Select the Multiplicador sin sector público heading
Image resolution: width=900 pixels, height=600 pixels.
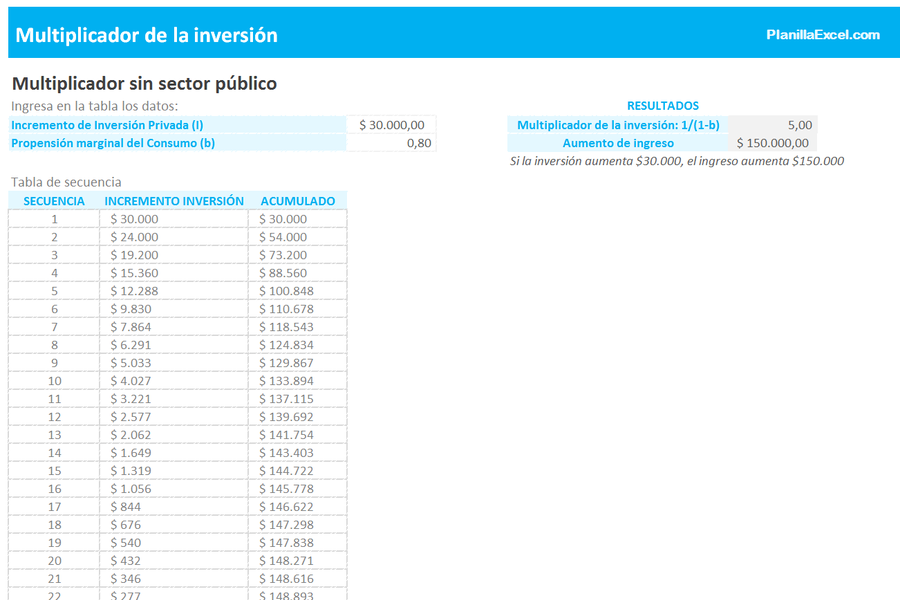coord(144,84)
